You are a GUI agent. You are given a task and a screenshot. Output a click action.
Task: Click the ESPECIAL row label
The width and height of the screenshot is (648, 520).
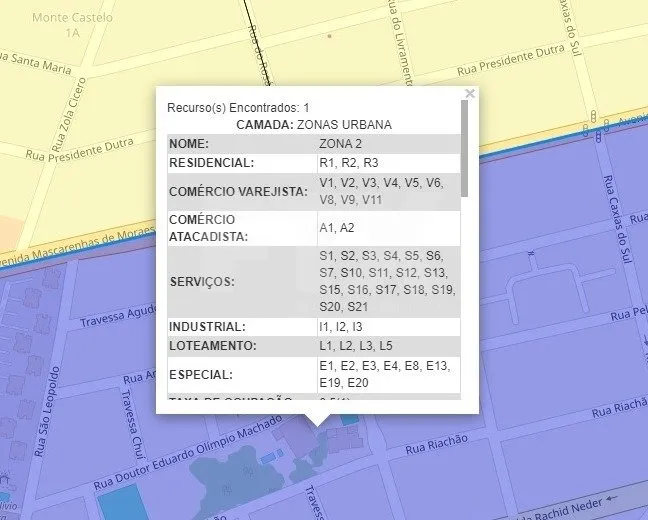[x=201, y=375]
